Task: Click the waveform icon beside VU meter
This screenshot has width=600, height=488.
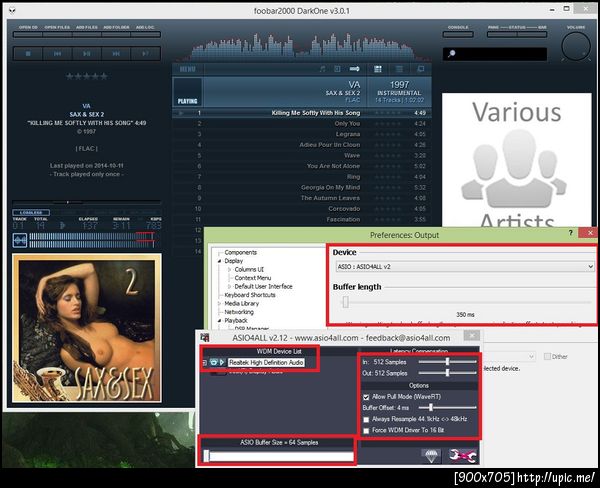Action: pyautogui.click(x=20, y=240)
